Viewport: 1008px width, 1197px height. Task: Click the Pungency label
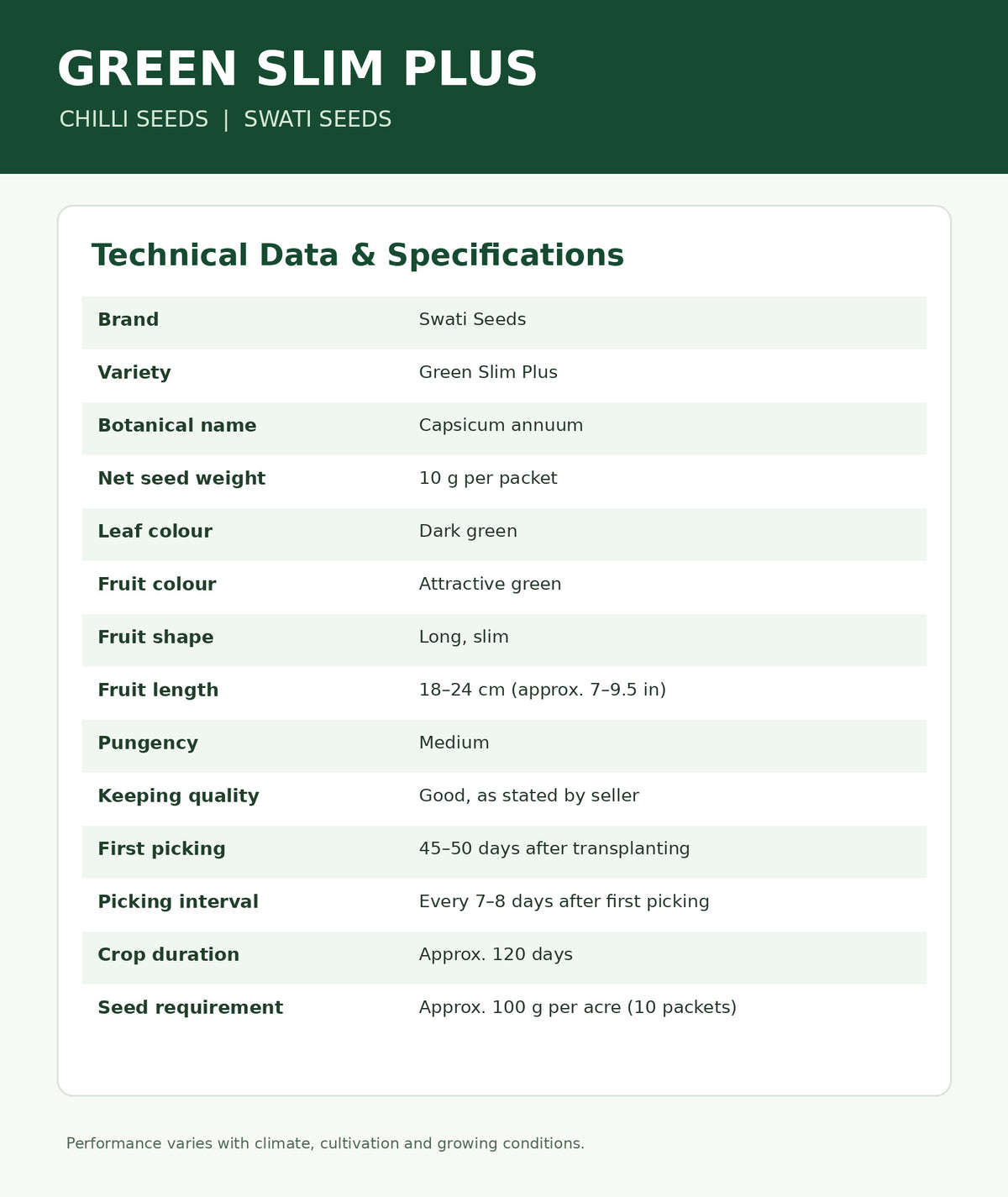(x=148, y=743)
